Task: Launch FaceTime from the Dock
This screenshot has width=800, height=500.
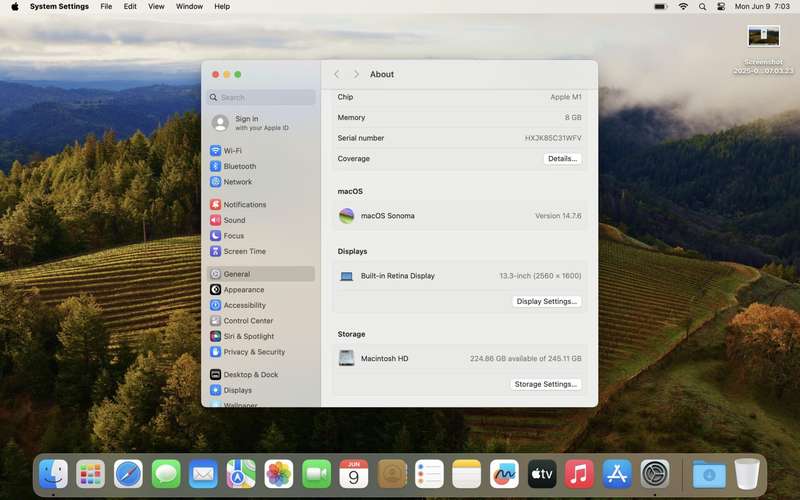Action: pyautogui.click(x=316, y=474)
